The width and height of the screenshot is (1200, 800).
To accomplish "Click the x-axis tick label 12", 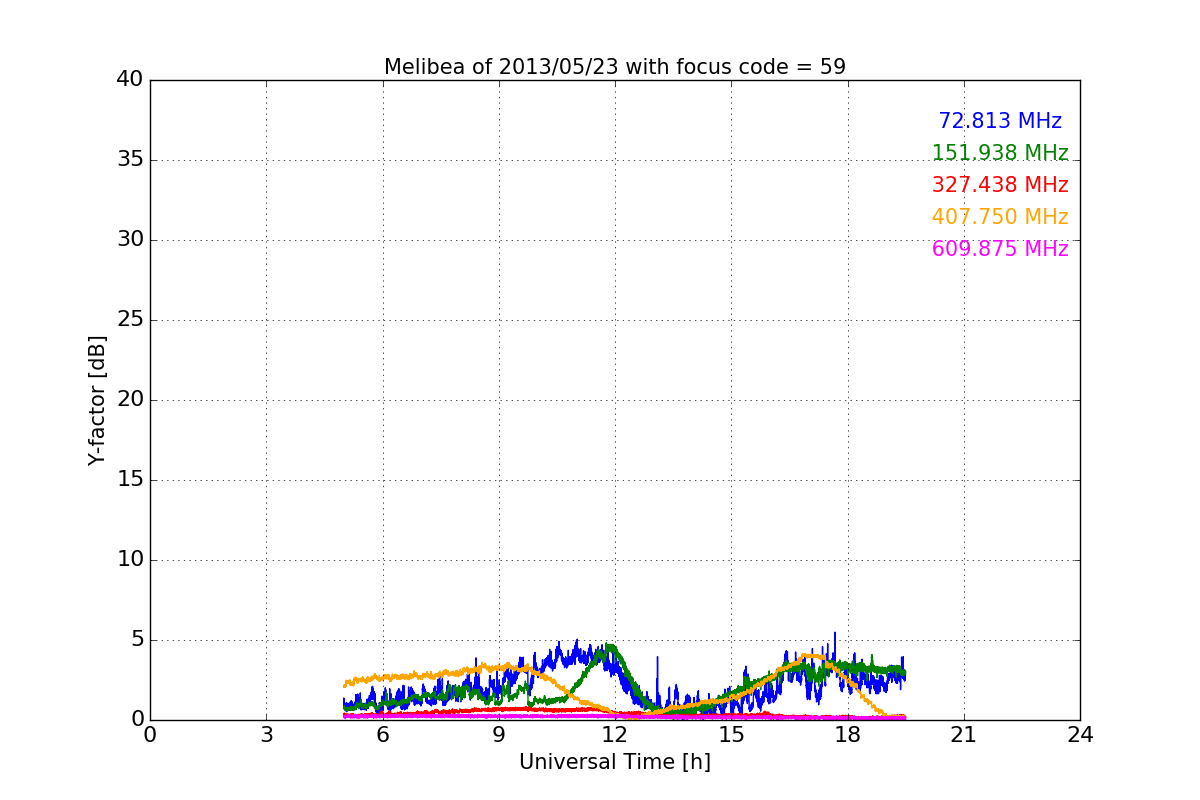I will click(615, 735).
